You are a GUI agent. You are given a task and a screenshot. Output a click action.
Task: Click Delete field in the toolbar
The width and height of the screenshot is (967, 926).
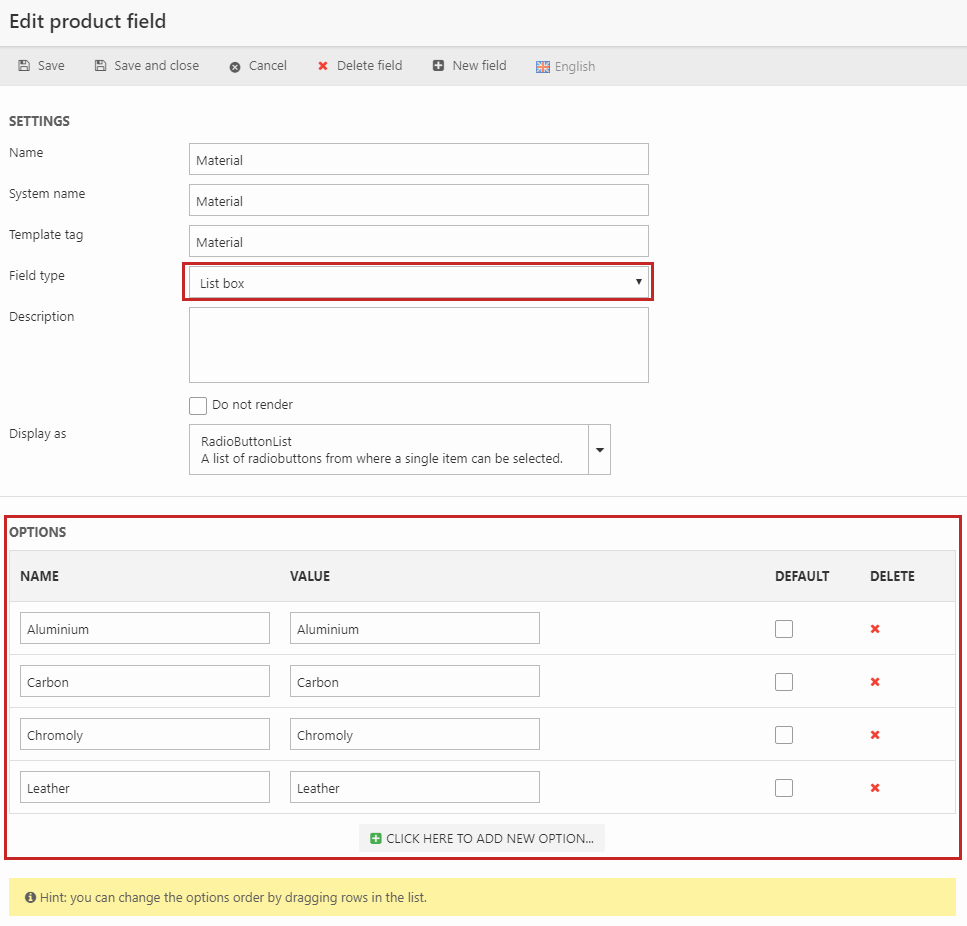click(x=360, y=66)
